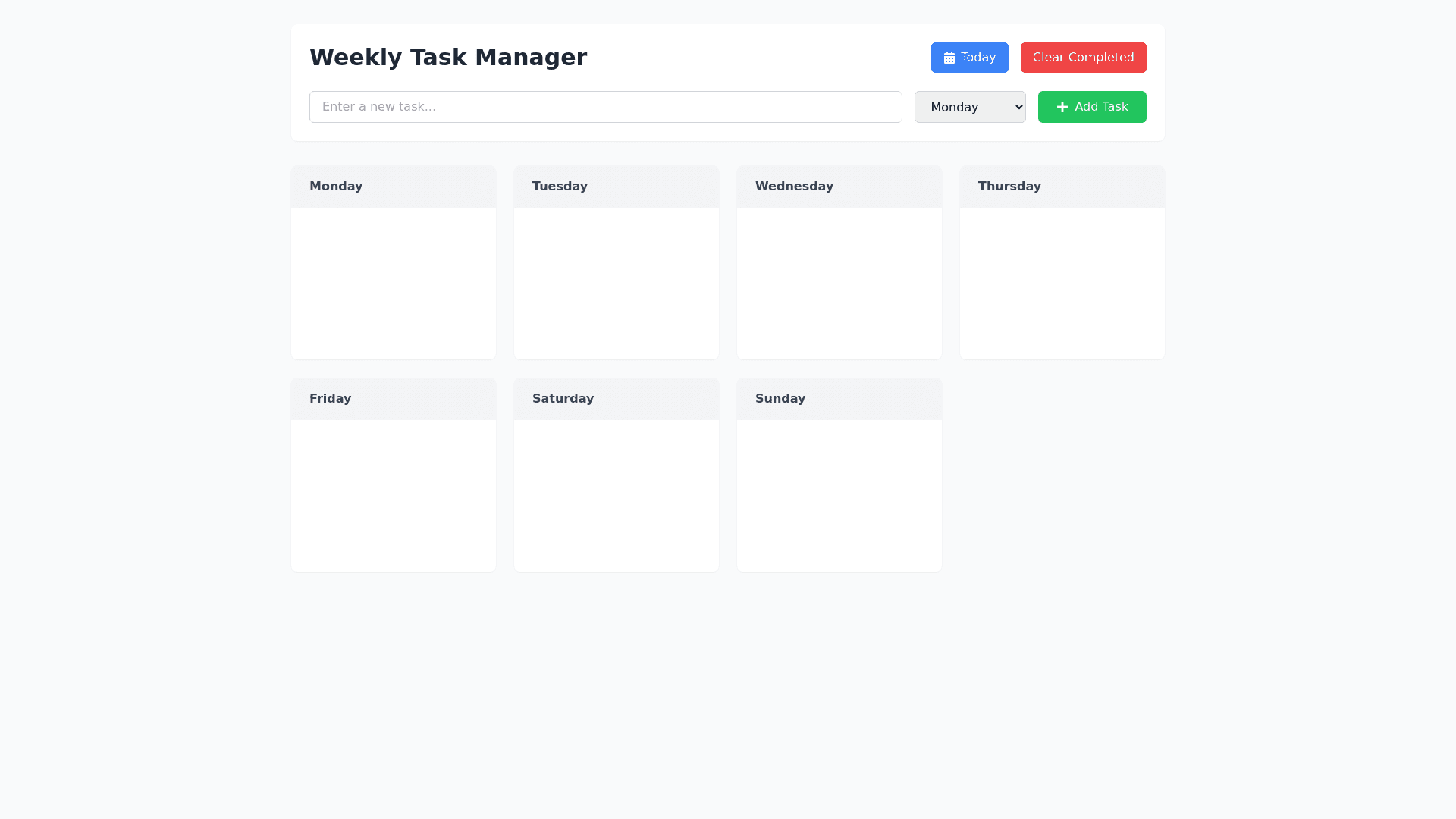This screenshot has height=819, width=1456.
Task: Click the empty Saturday task area
Action: (616, 494)
